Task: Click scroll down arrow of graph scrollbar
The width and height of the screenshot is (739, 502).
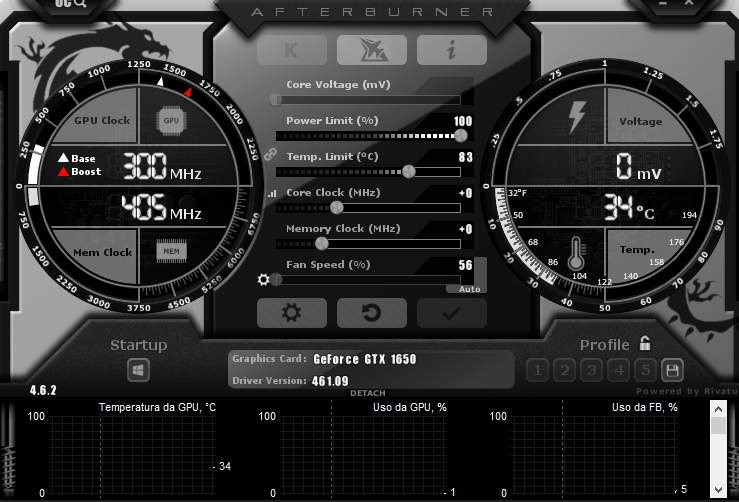Action: tap(718, 490)
